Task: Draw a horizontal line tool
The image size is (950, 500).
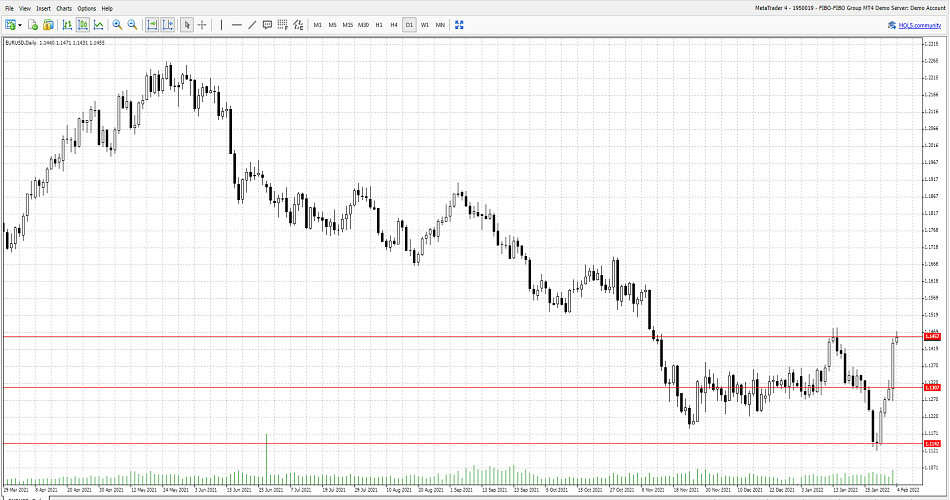Action: point(237,24)
